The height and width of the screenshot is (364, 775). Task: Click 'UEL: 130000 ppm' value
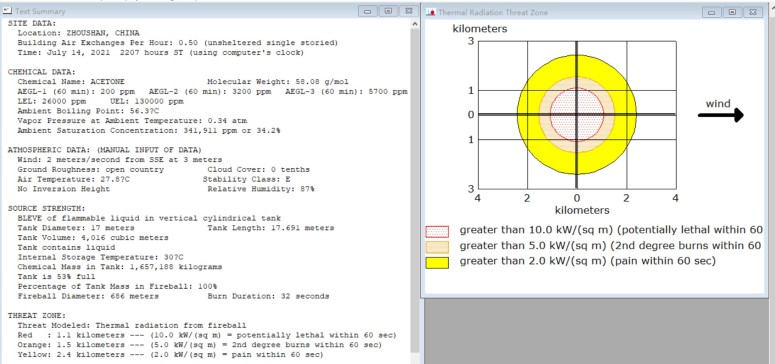pyautogui.click(x=146, y=101)
